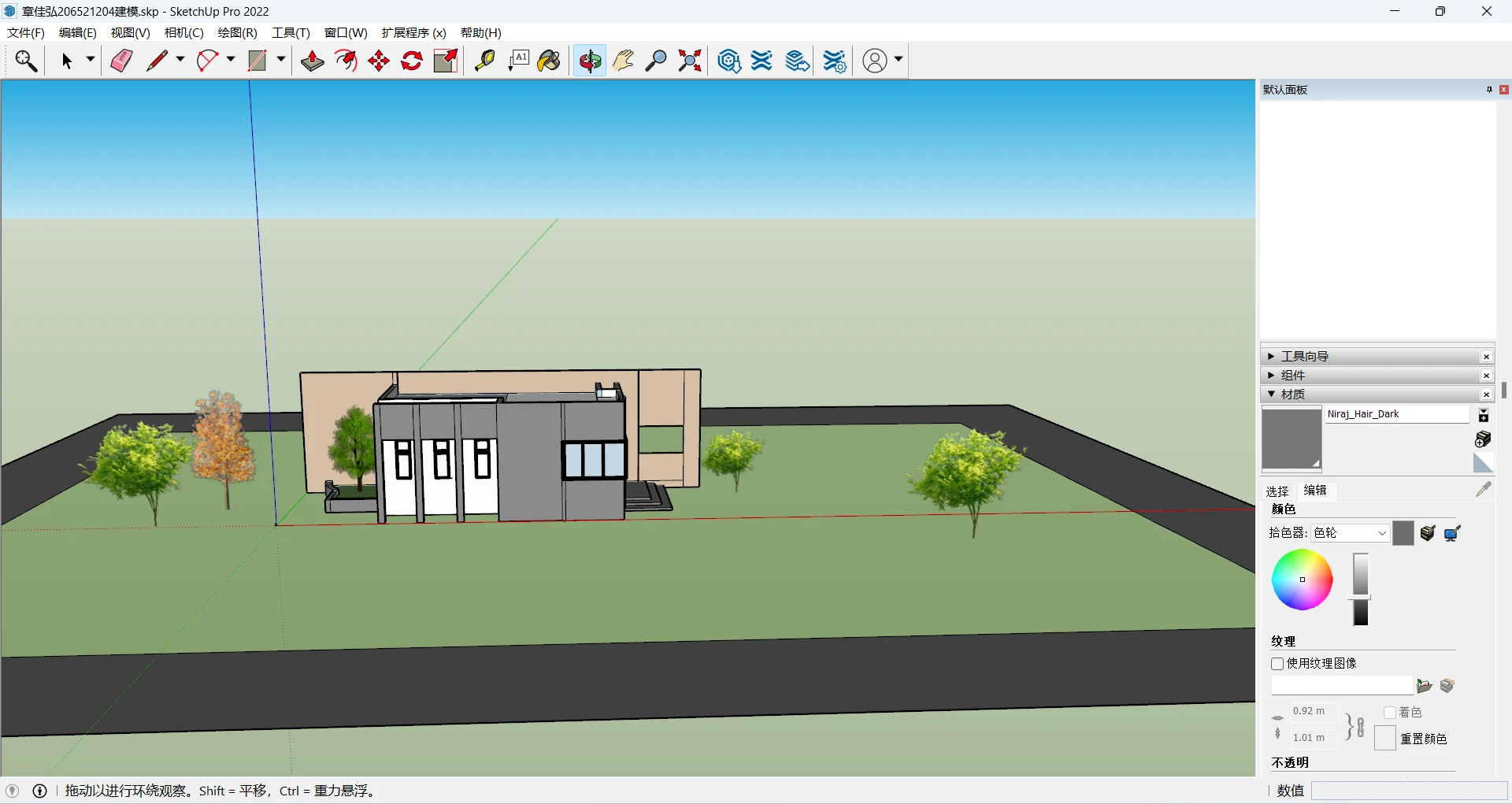
Task: Open the 相机(C) menu
Action: pos(183,33)
